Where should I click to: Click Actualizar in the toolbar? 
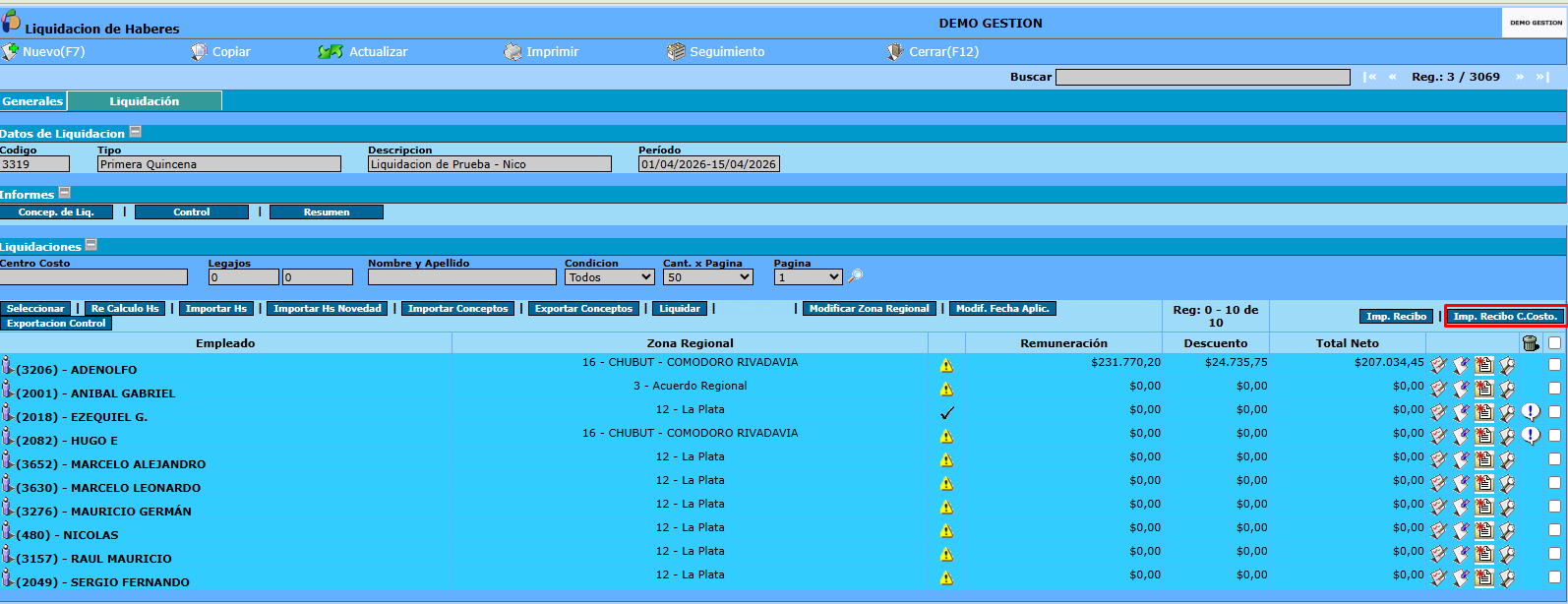pos(363,52)
